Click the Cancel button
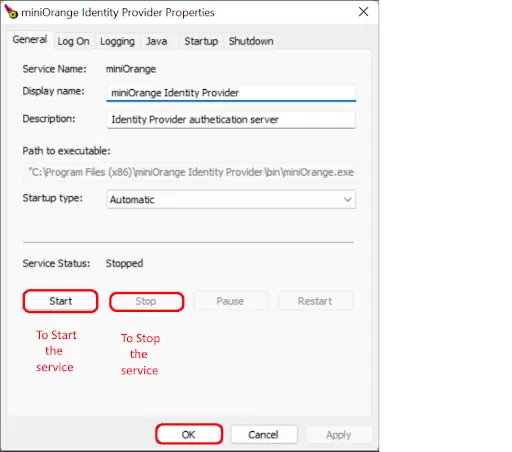 (263, 435)
